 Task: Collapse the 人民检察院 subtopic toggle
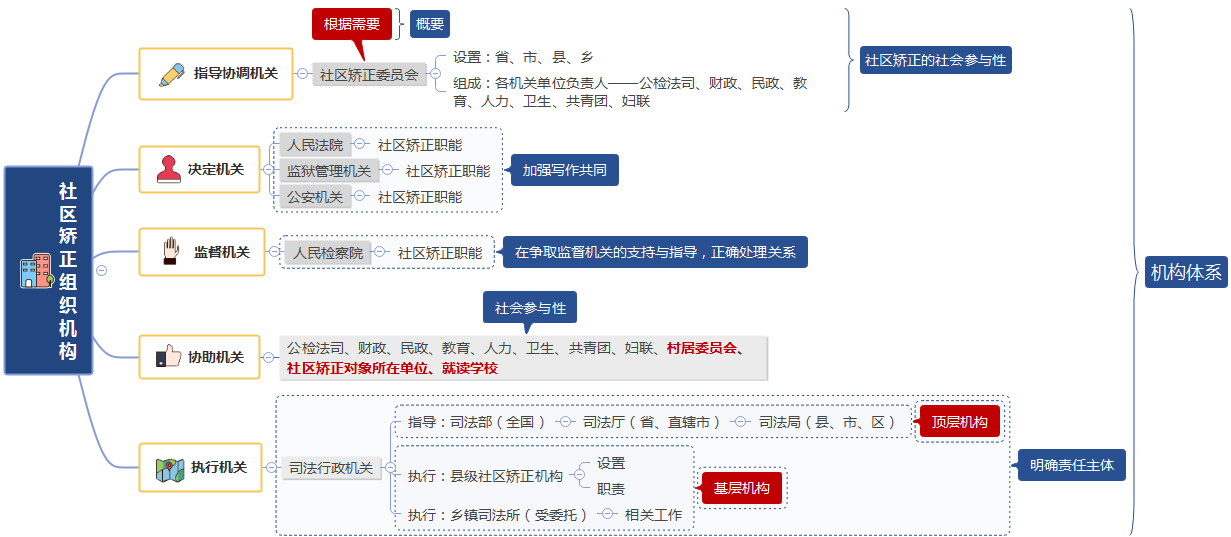pos(381,252)
